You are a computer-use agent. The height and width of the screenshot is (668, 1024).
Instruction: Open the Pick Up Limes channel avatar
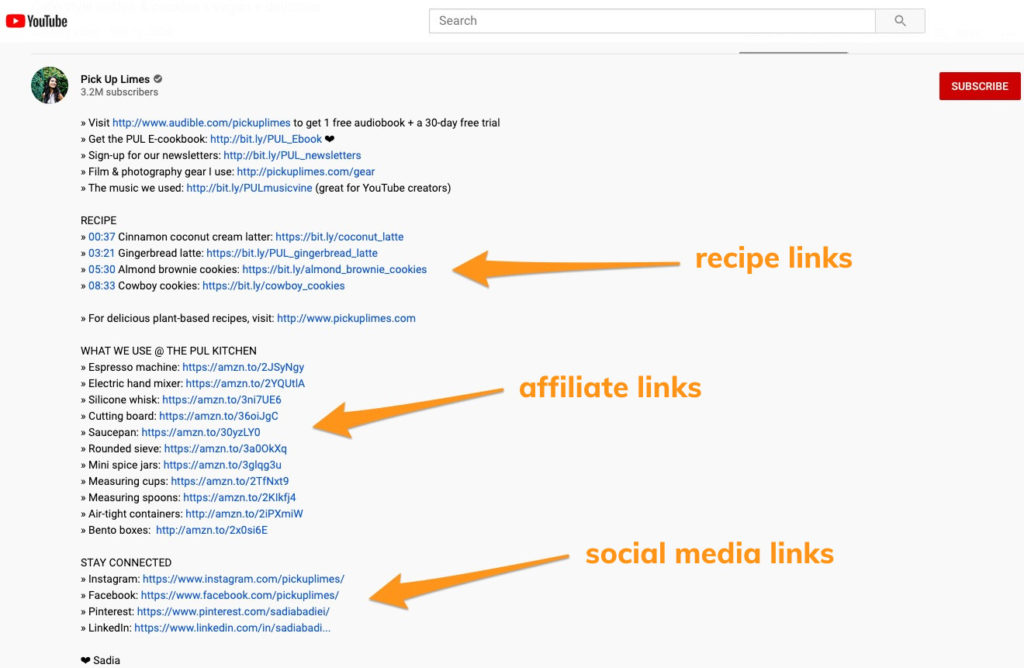(x=50, y=85)
